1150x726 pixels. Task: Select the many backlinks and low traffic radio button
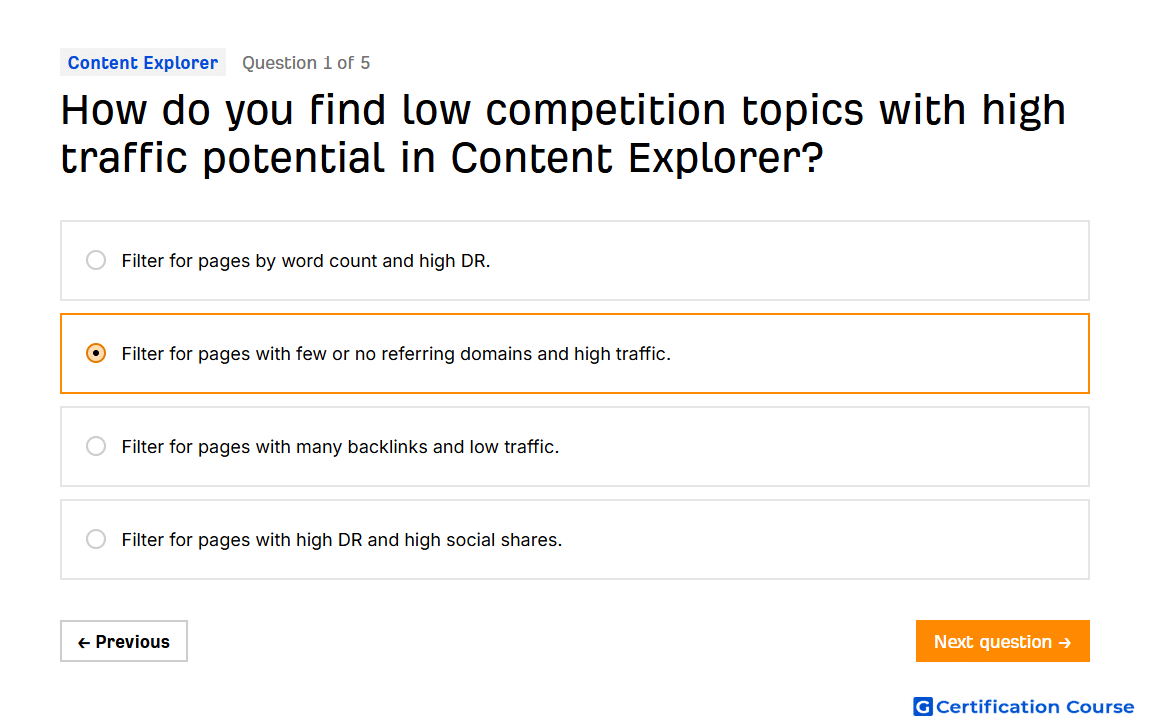(x=96, y=447)
